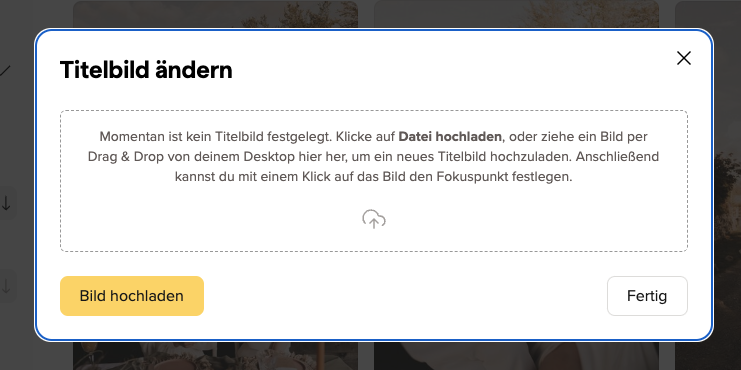Click the upper down-arrow icon behind dialog

[x=6, y=204]
